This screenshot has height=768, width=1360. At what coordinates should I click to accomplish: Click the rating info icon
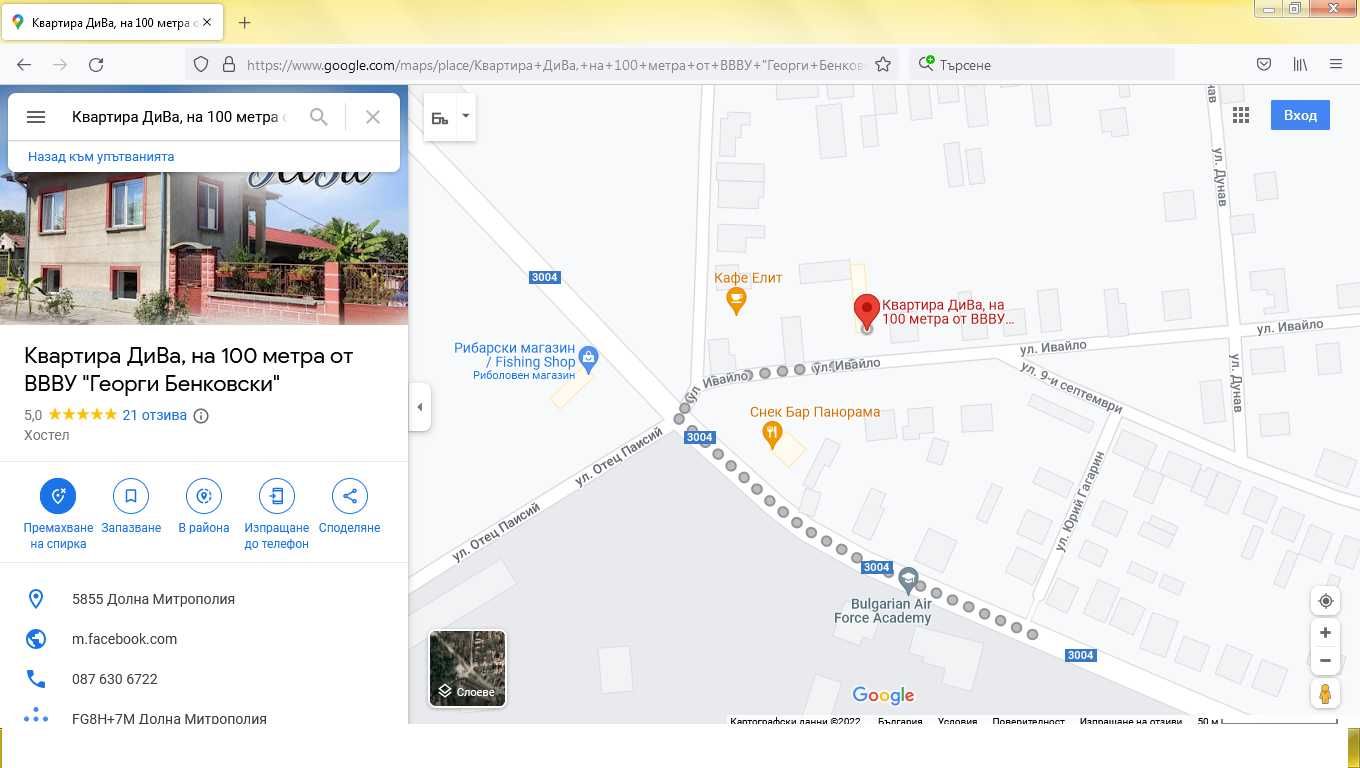pyautogui.click(x=201, y=416)
